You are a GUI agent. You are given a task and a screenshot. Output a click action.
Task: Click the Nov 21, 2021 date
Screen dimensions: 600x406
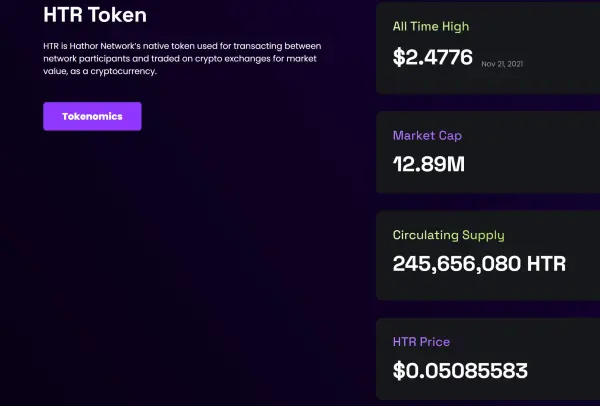[x=502, y=63]
